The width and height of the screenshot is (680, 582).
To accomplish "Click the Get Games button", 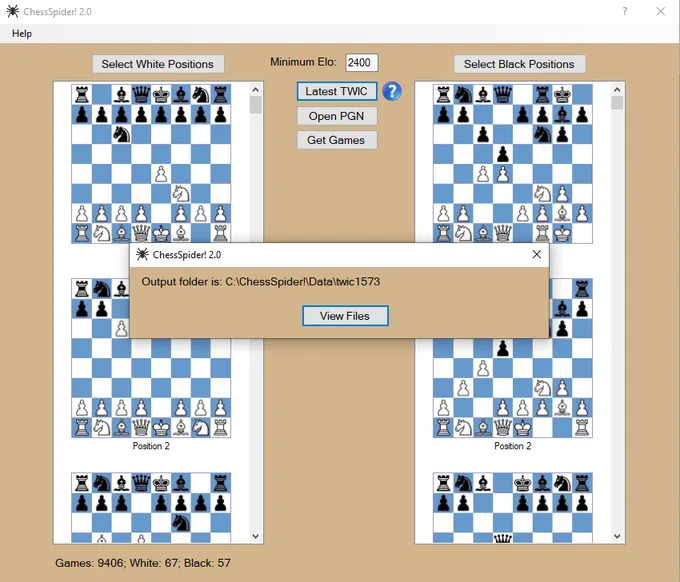I will tap(337, 140).
